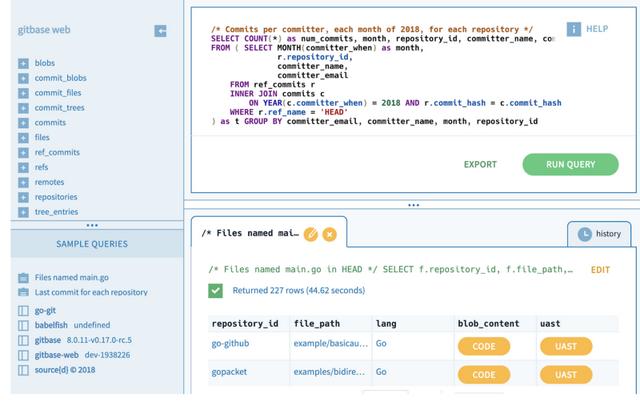The height and width of the screenshot is (406, 640).
Task: View CODE for gopacket row
Action: pyautogui.click(x=484, y=375)
